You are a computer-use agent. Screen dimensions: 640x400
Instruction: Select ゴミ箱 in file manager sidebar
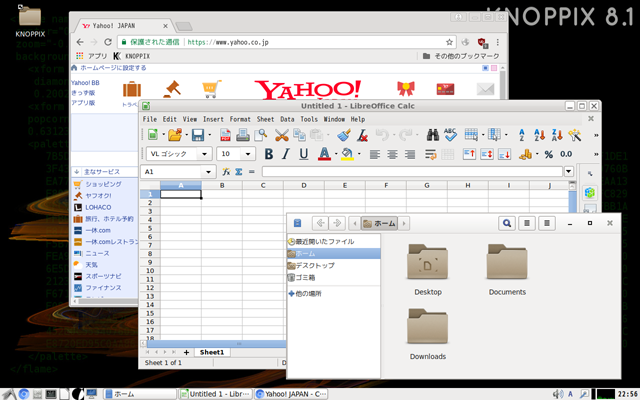(334, 278)
